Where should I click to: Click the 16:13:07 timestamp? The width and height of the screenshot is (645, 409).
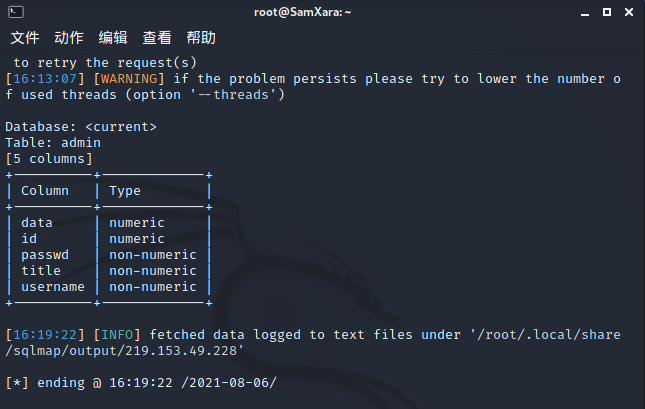(x=45, y=79)
